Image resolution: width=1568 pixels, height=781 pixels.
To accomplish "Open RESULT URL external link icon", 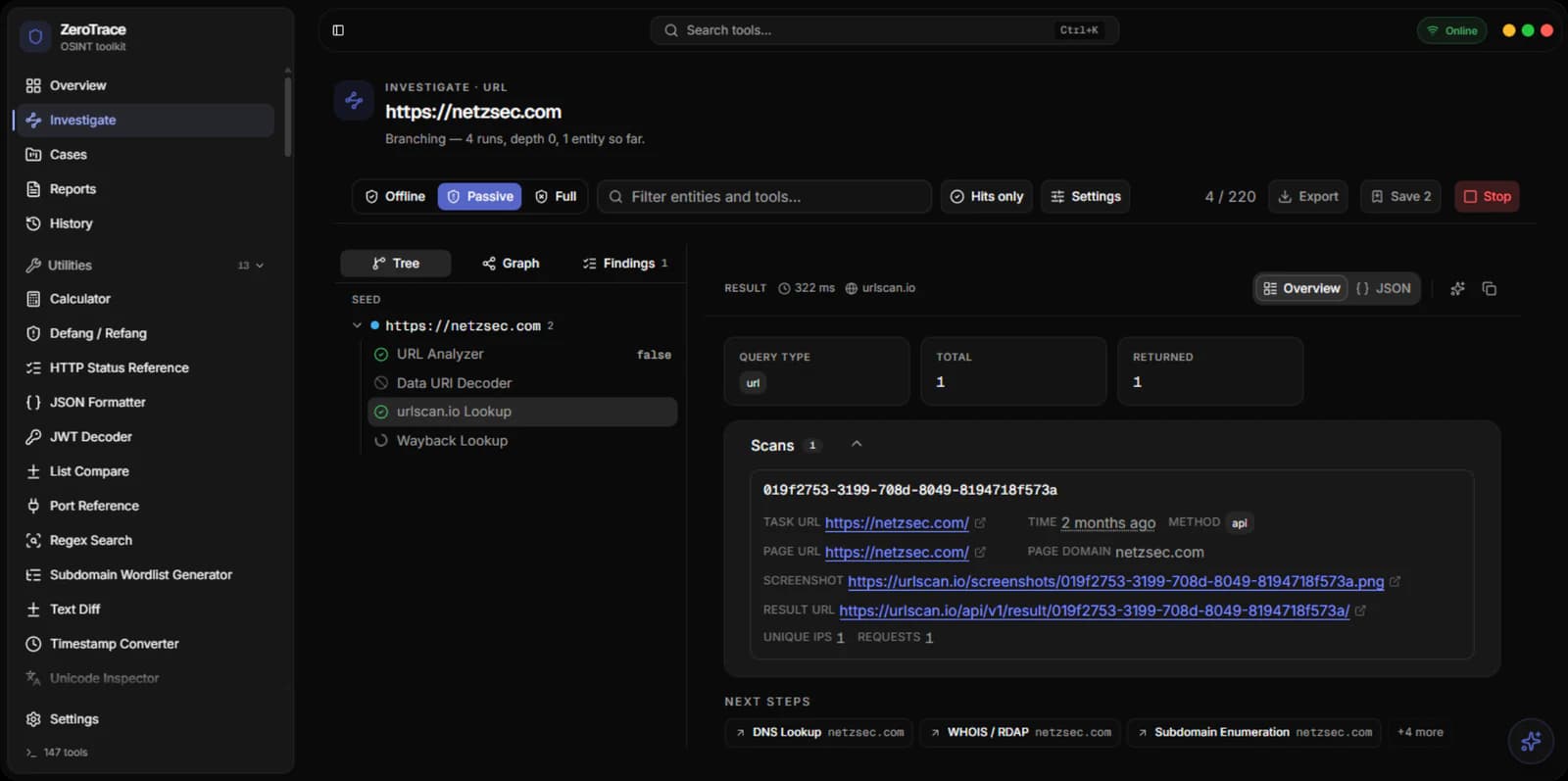I will (1360, 610).
